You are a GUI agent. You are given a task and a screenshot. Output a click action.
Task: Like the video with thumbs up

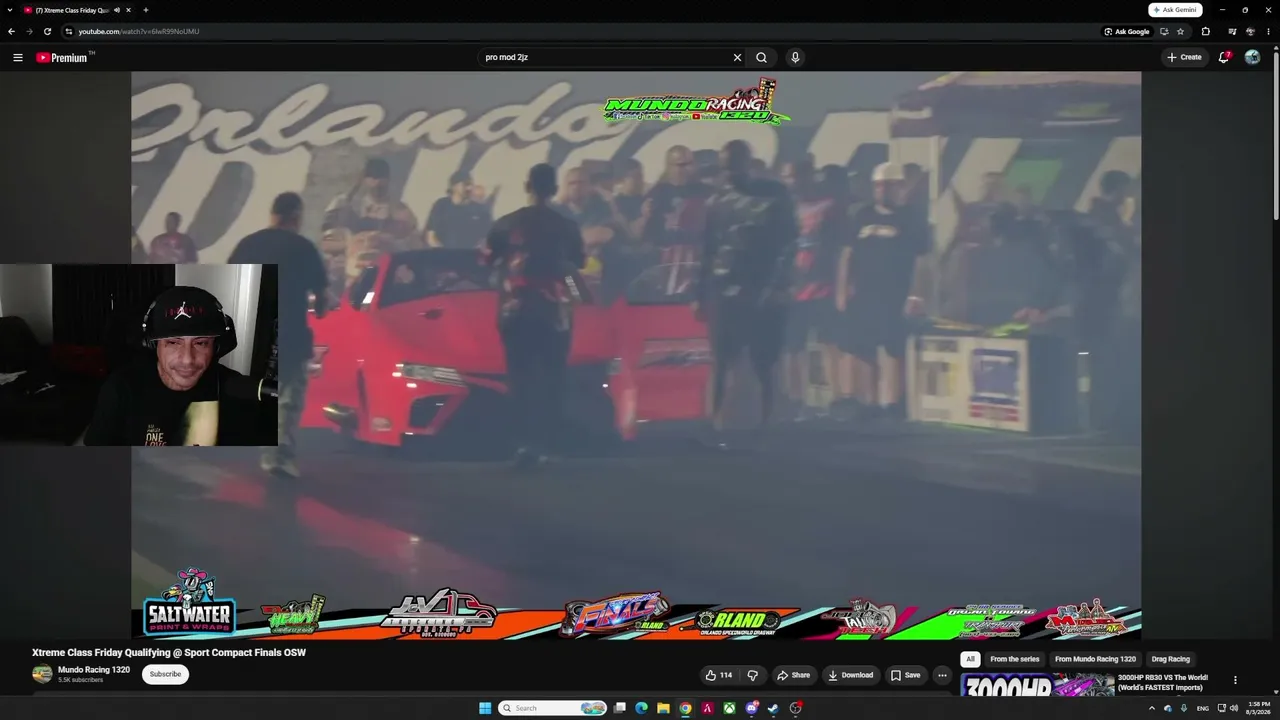pos(719,675)
